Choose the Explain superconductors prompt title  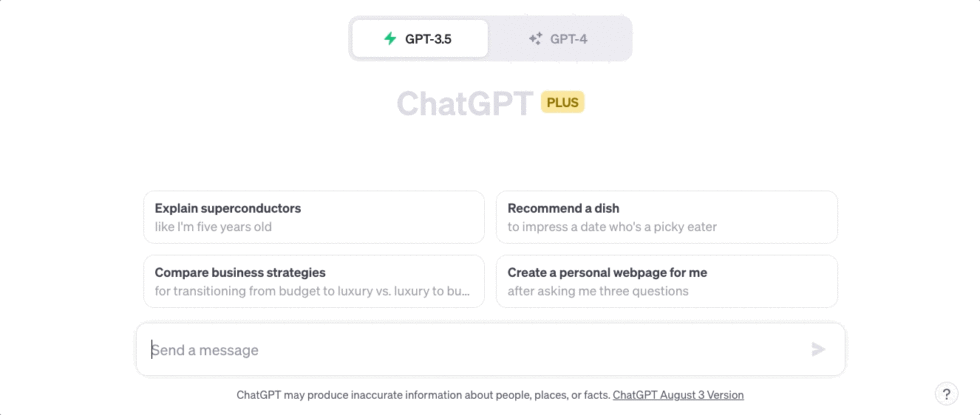[x=228, y=208]
